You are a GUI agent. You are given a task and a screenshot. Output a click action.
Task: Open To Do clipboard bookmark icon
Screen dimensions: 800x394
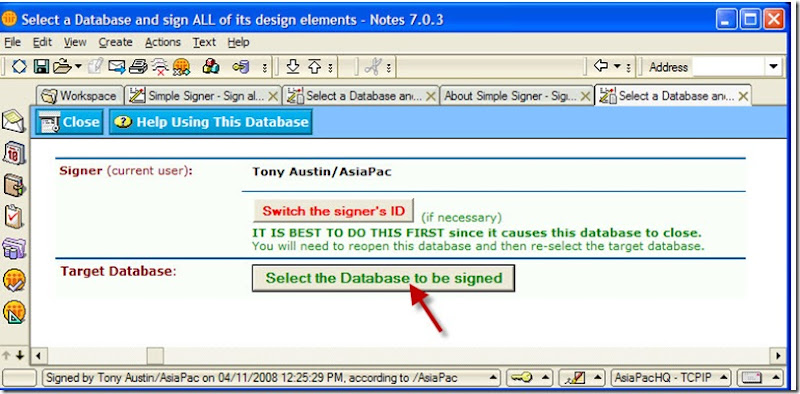[14, 216]
